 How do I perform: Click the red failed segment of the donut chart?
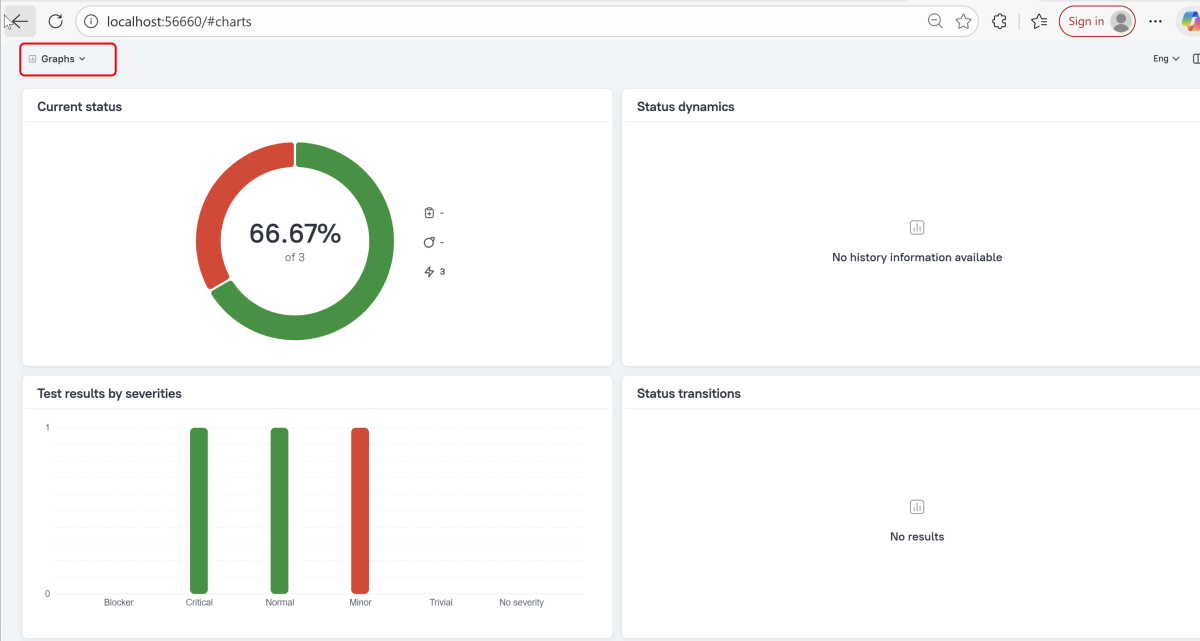(x=220, y=200)
